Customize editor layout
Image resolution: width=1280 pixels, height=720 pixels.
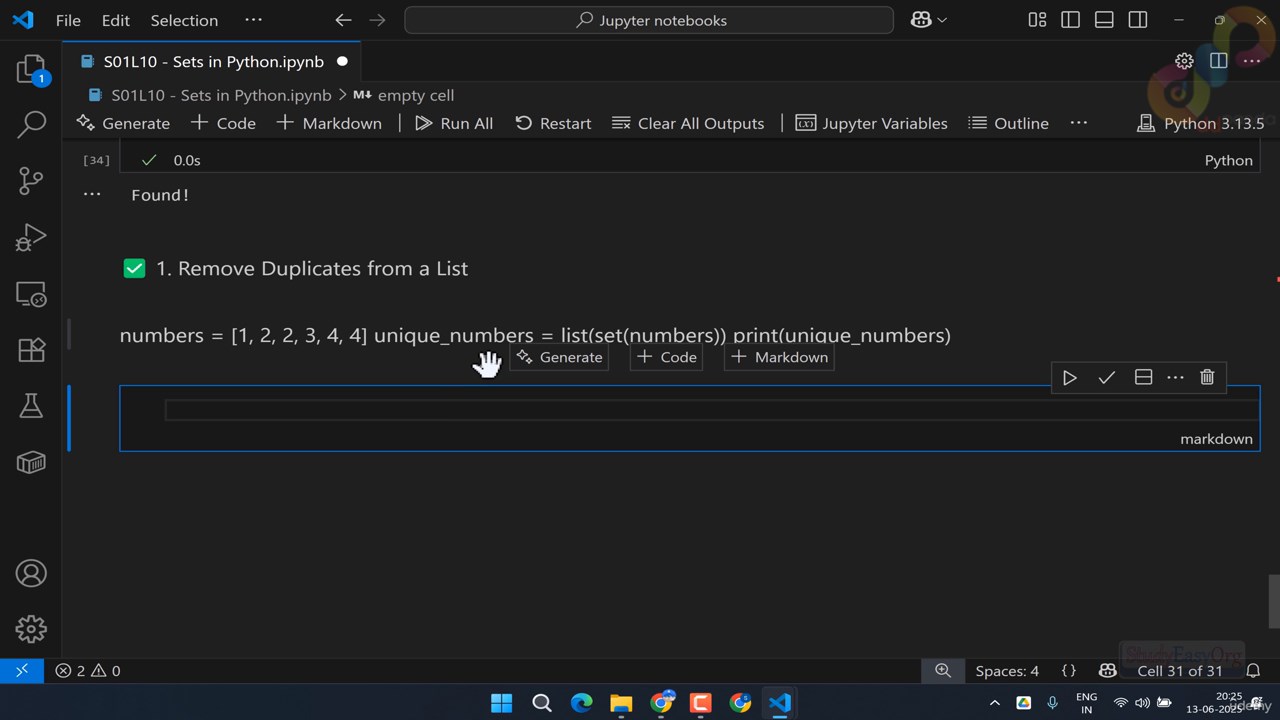[1037, 20]
